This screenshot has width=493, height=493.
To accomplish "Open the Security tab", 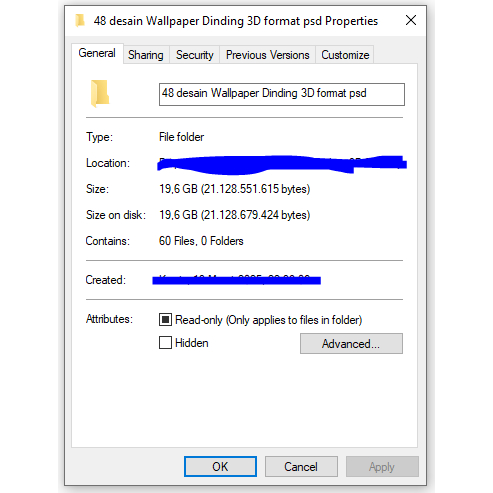I will pos(195,55).
